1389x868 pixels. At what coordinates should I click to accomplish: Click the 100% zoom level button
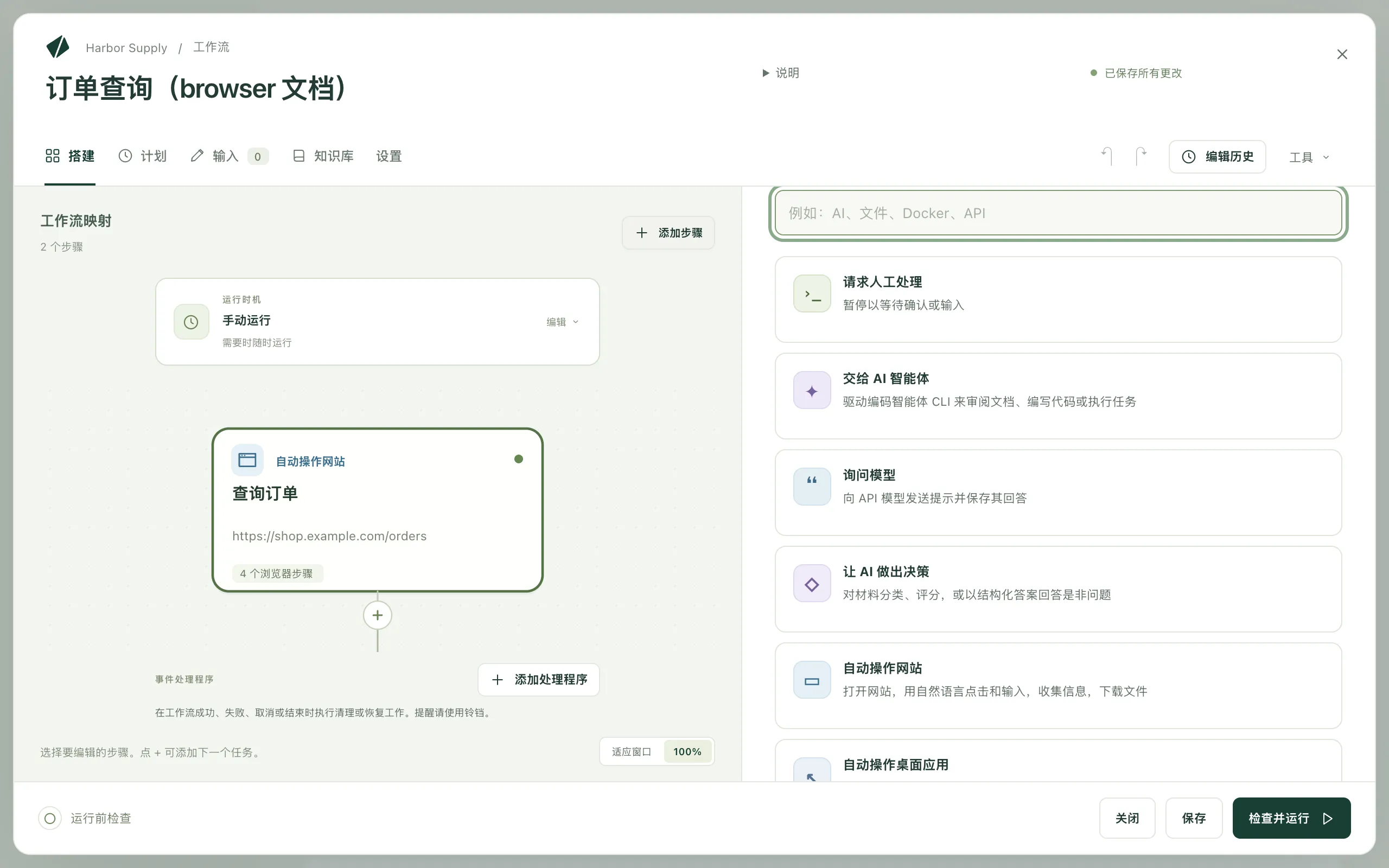(687, 751)
